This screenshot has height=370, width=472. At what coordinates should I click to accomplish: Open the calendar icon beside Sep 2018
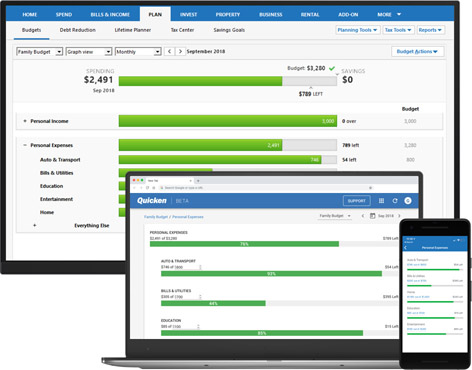[372, 216]
